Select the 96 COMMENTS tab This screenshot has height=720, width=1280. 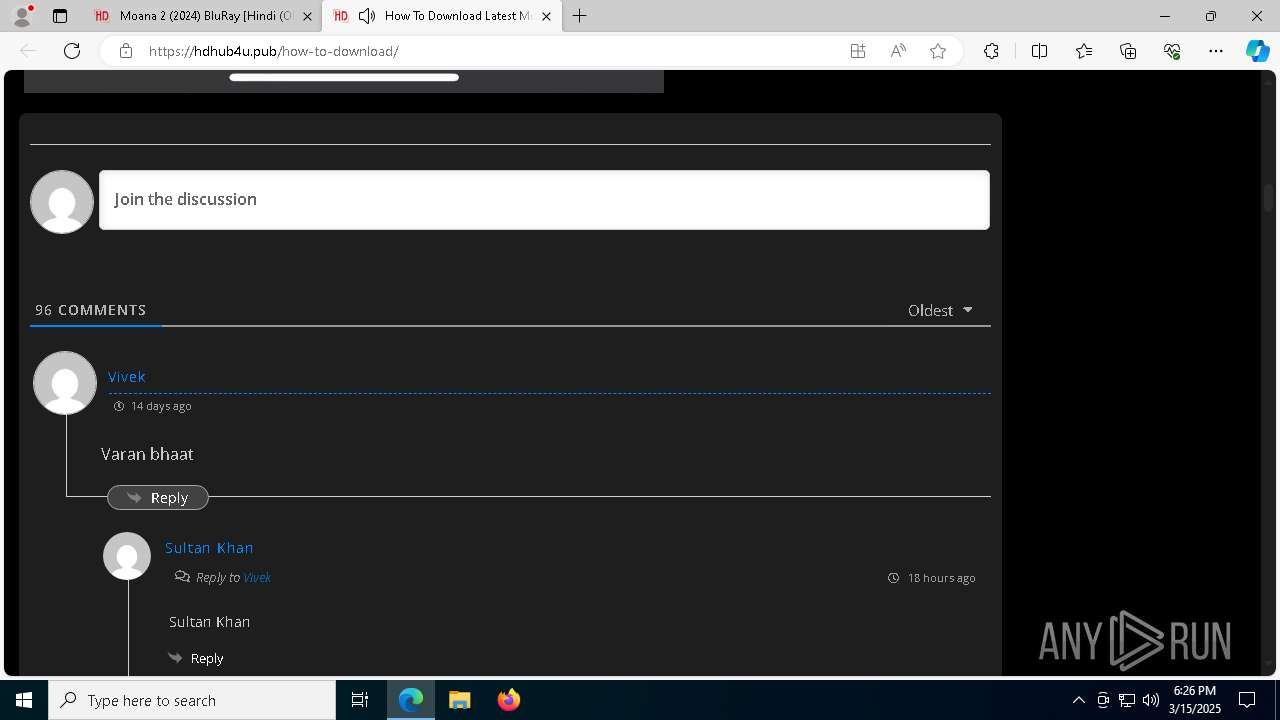point(91,310)
